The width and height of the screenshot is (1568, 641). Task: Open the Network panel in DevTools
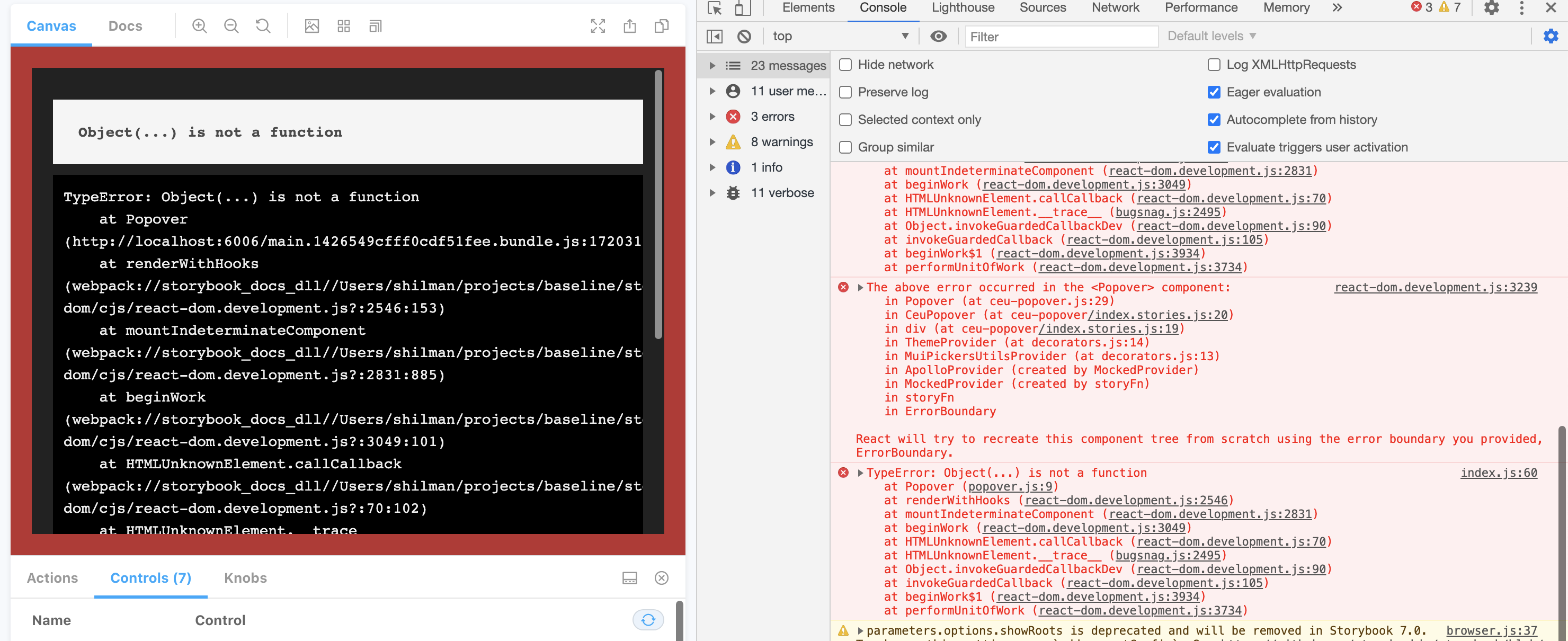coord(1115,8)
